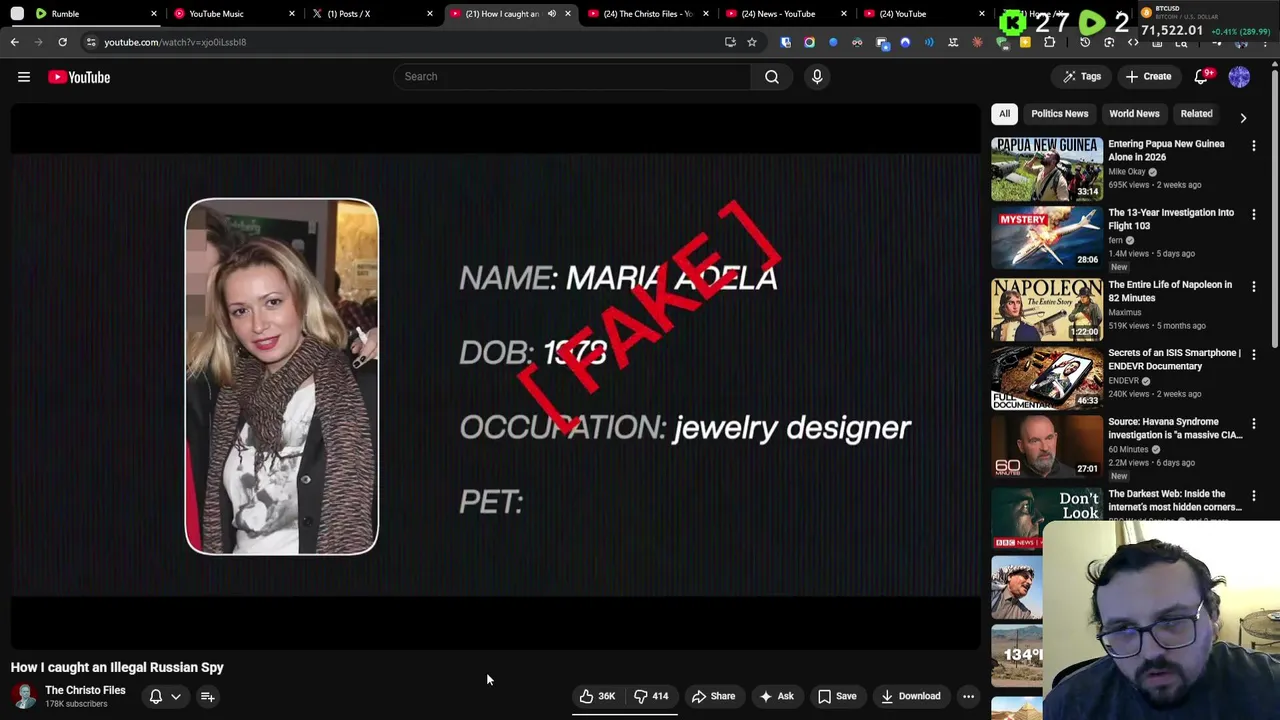Download the video

[x=910, y=696]
